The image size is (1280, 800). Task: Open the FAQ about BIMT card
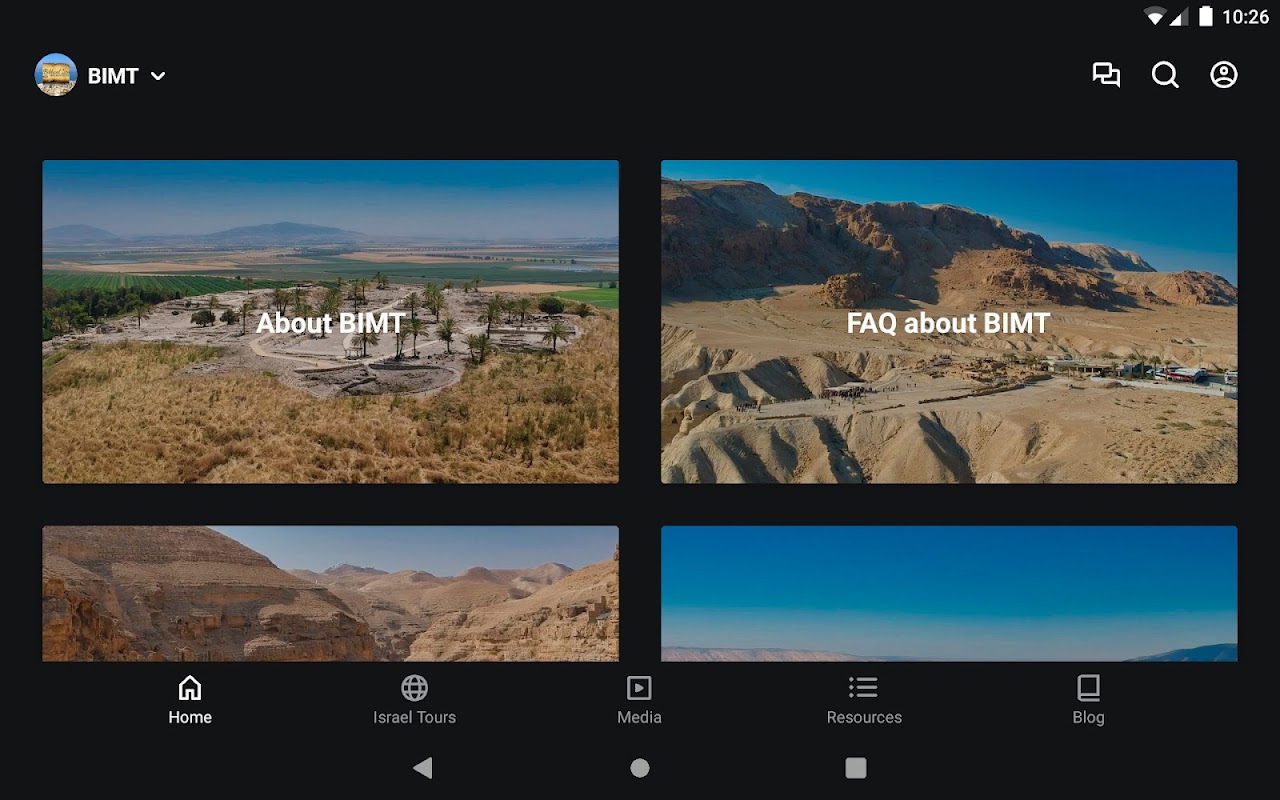pyautogui.click(x=949, y=322)
